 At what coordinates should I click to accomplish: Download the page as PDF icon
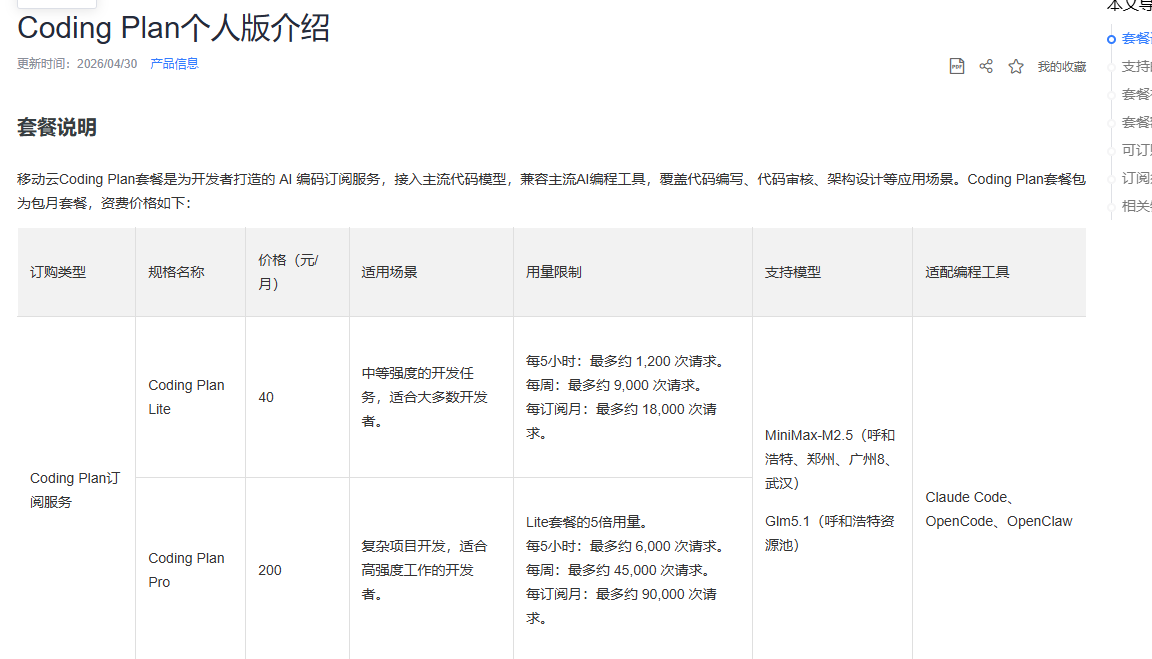[x=957, y=66]
